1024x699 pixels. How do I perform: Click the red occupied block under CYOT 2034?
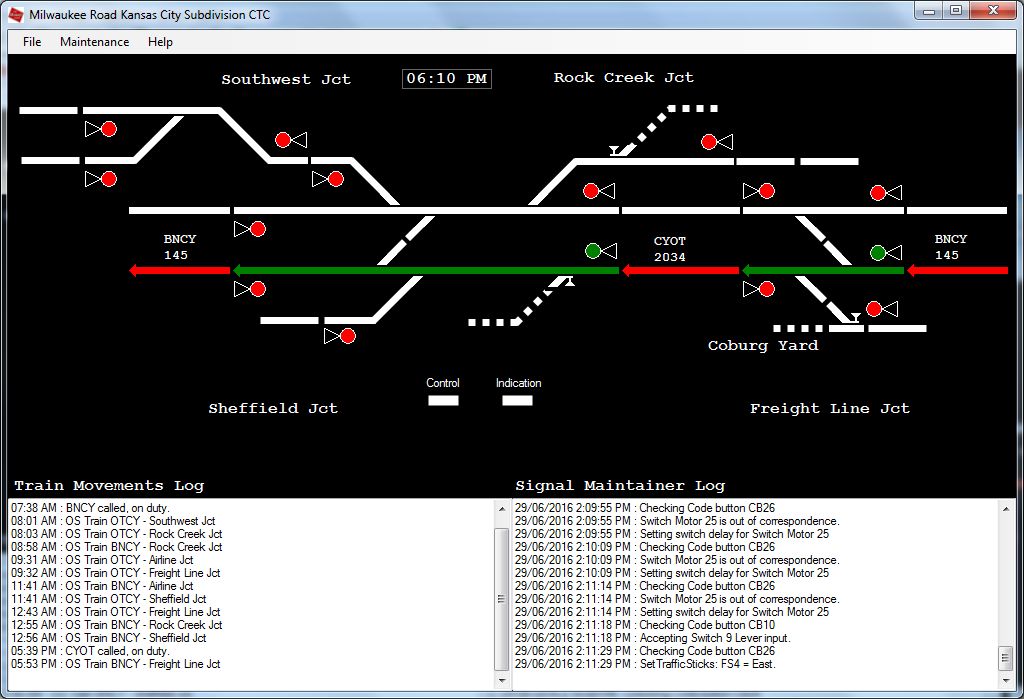(x=680, y=270)
